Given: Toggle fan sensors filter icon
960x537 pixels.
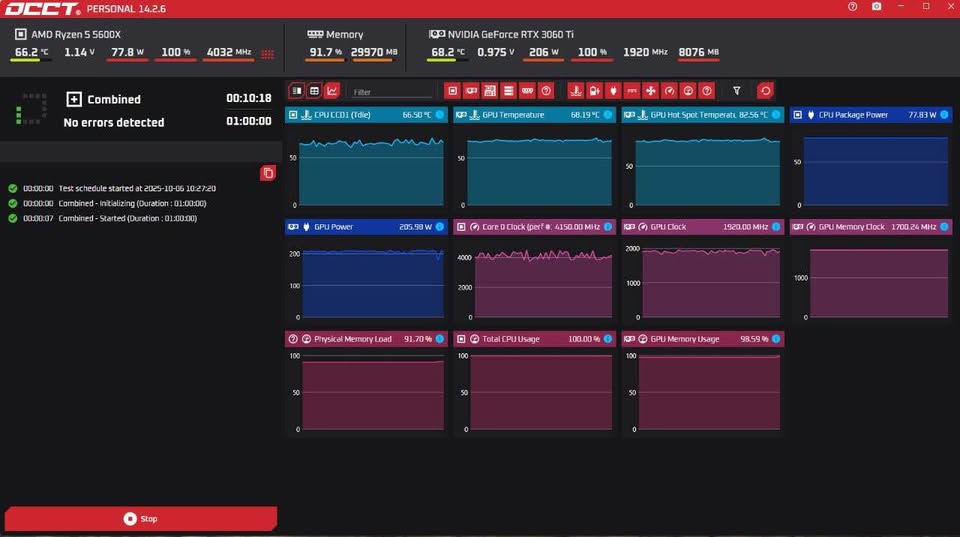Looking at the screenshot, I should pos(651,91).
